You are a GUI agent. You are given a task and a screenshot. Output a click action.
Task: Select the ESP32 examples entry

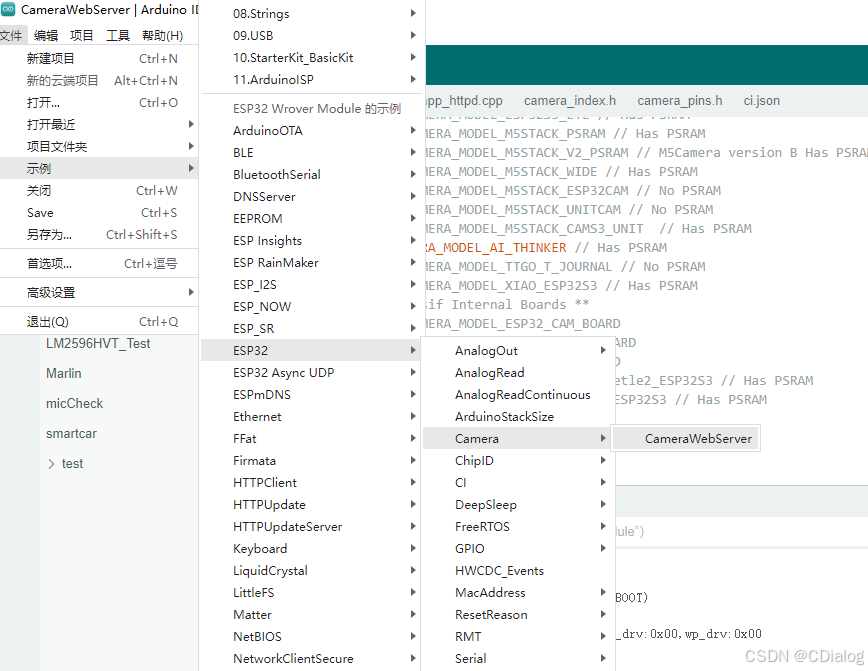tap(313, 350)
